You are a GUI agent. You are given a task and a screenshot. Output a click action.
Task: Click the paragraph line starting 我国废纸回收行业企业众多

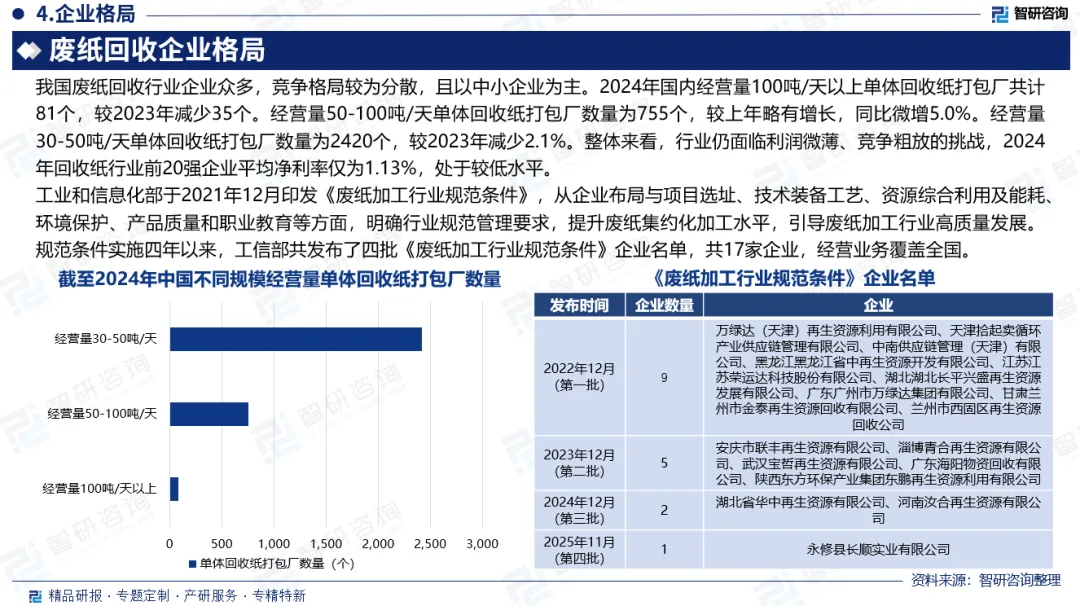(x=541, y=87)
